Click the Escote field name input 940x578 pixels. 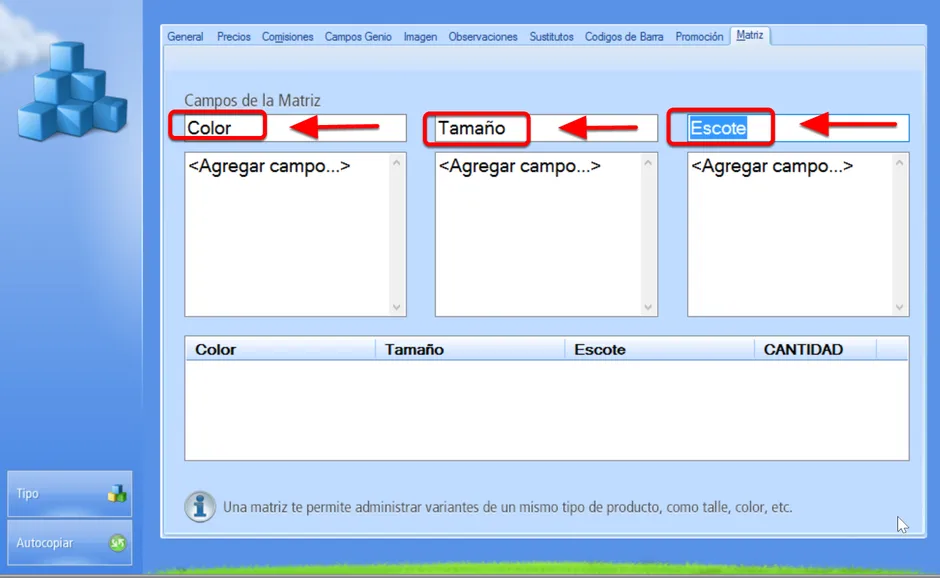pos(798,128)
